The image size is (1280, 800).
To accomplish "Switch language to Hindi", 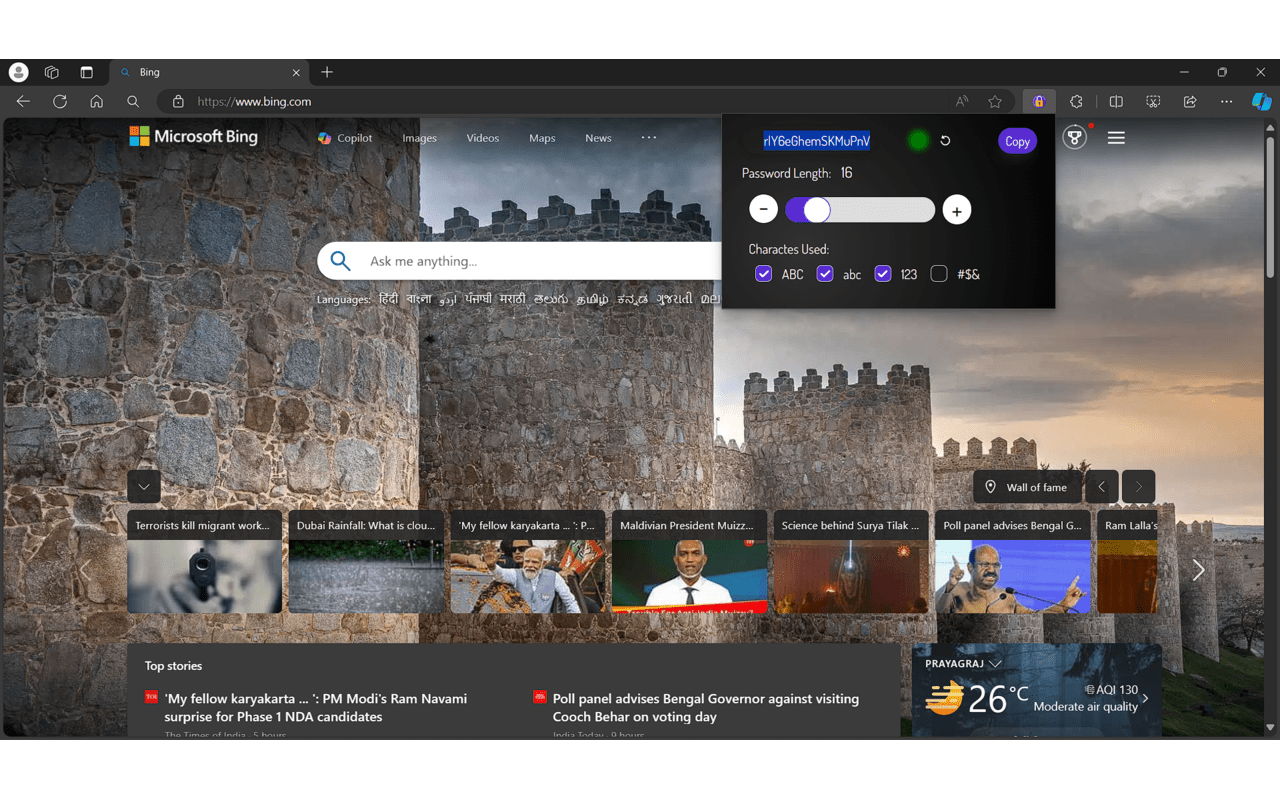I will click(388, 299).
